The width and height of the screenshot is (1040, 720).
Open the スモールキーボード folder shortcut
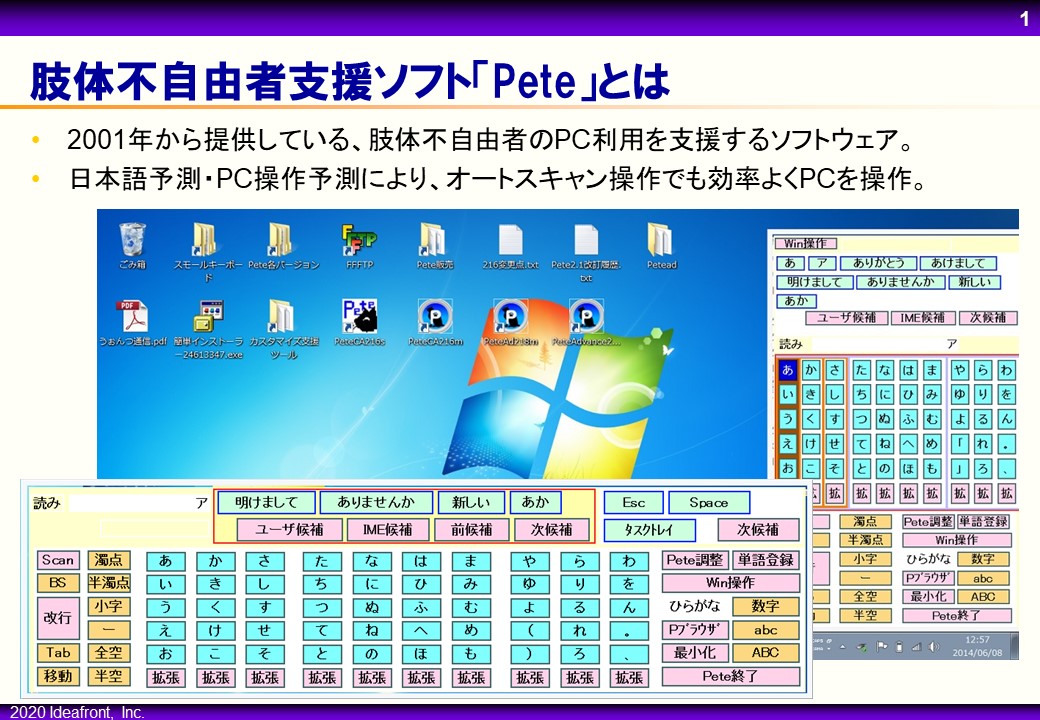208,251
